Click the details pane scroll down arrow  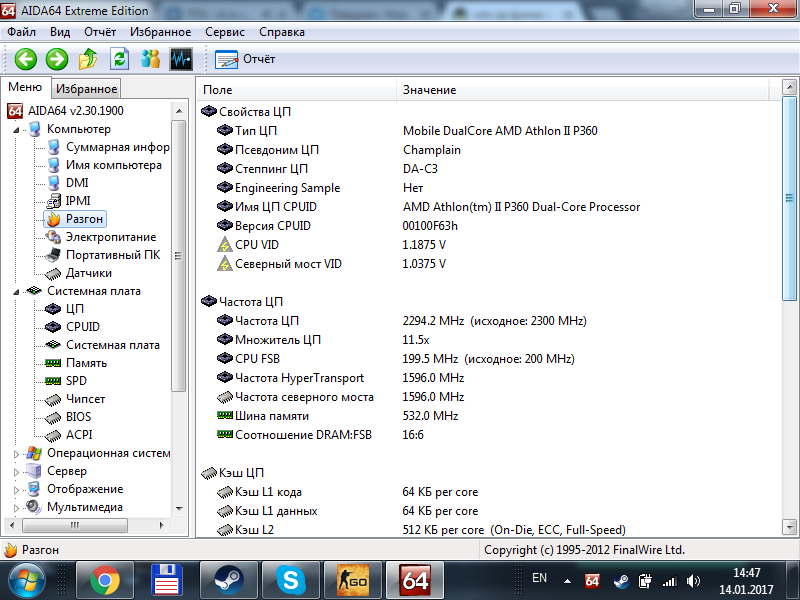[x=789, y=527]
